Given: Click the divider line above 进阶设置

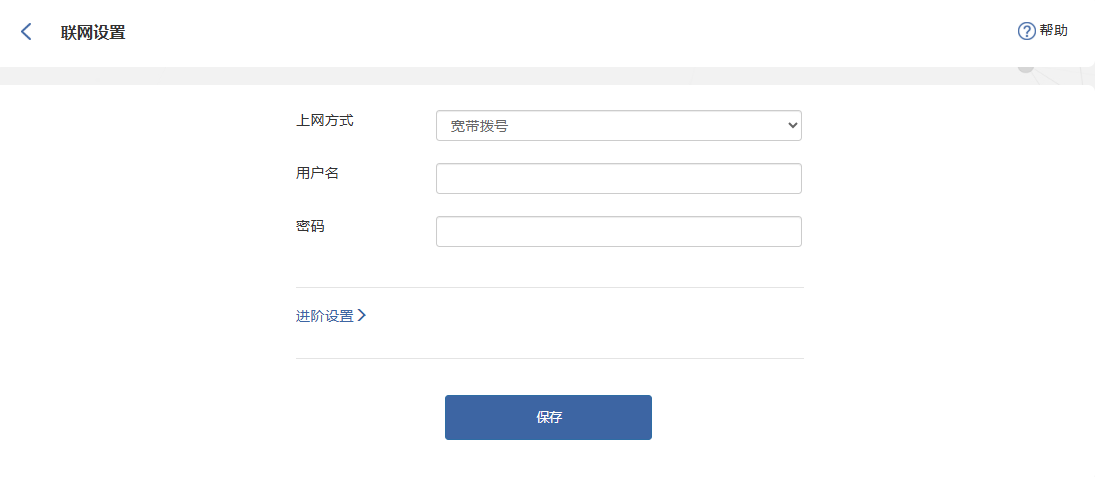Looking at the screenshot, I should [550, 288].
